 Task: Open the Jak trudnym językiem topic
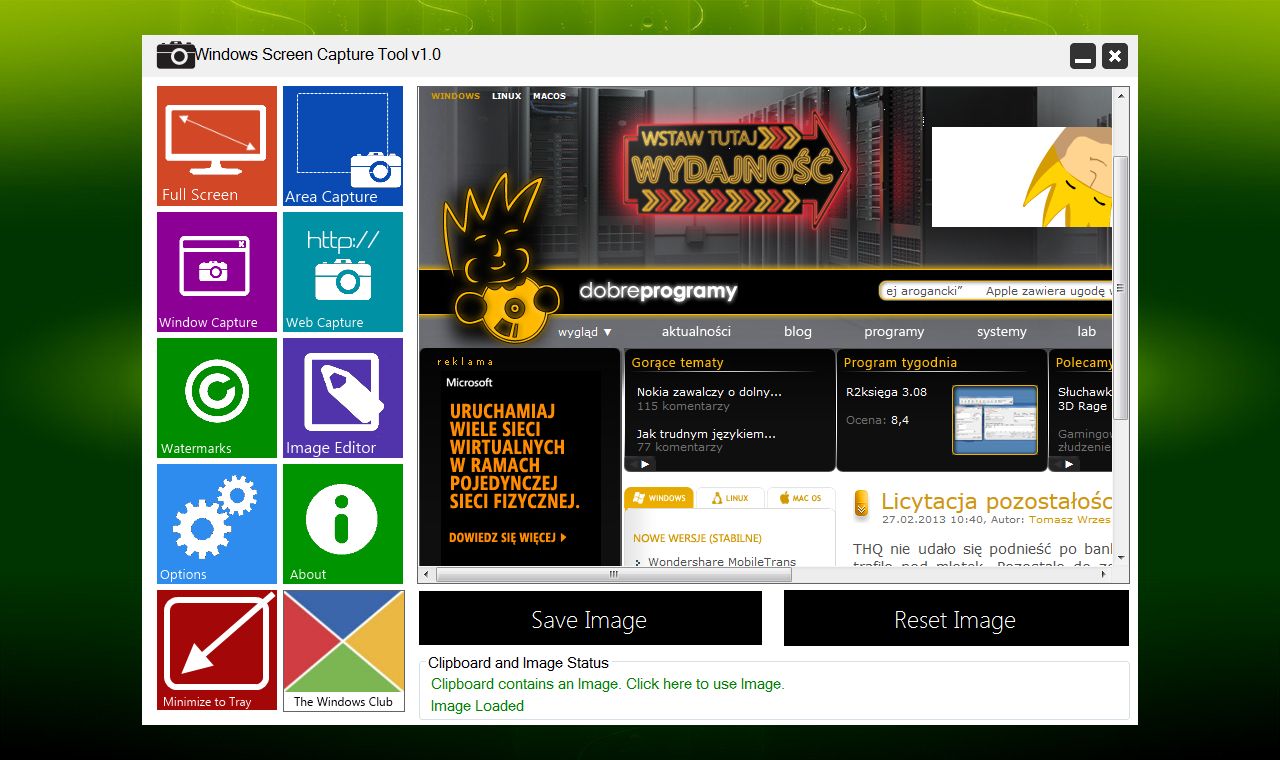[706, 434]
